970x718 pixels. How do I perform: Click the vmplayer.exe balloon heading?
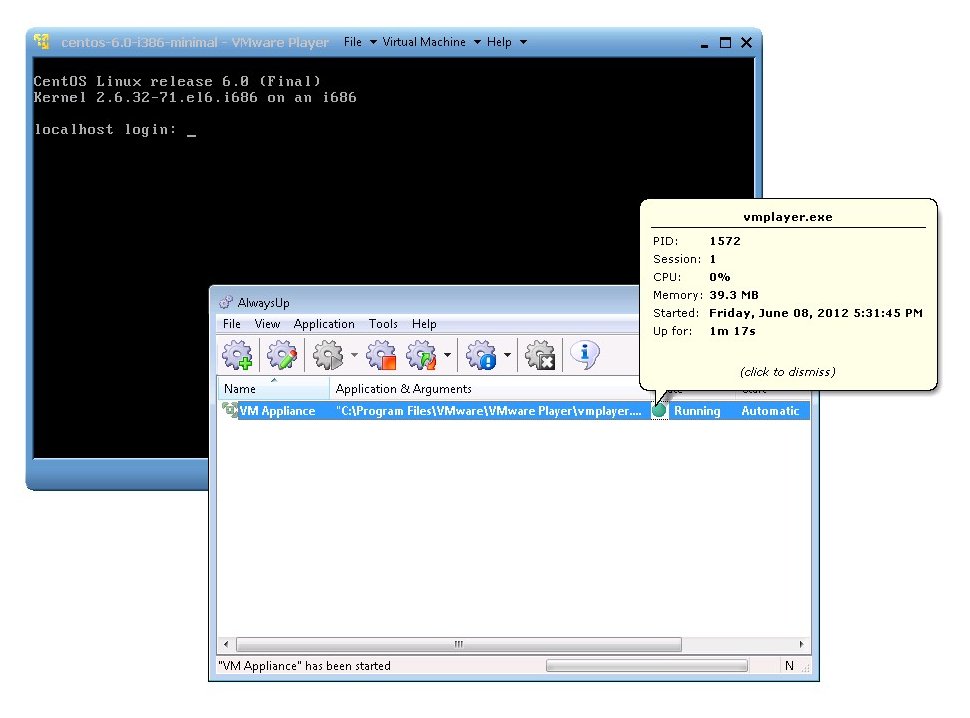(x=788, y=217)
